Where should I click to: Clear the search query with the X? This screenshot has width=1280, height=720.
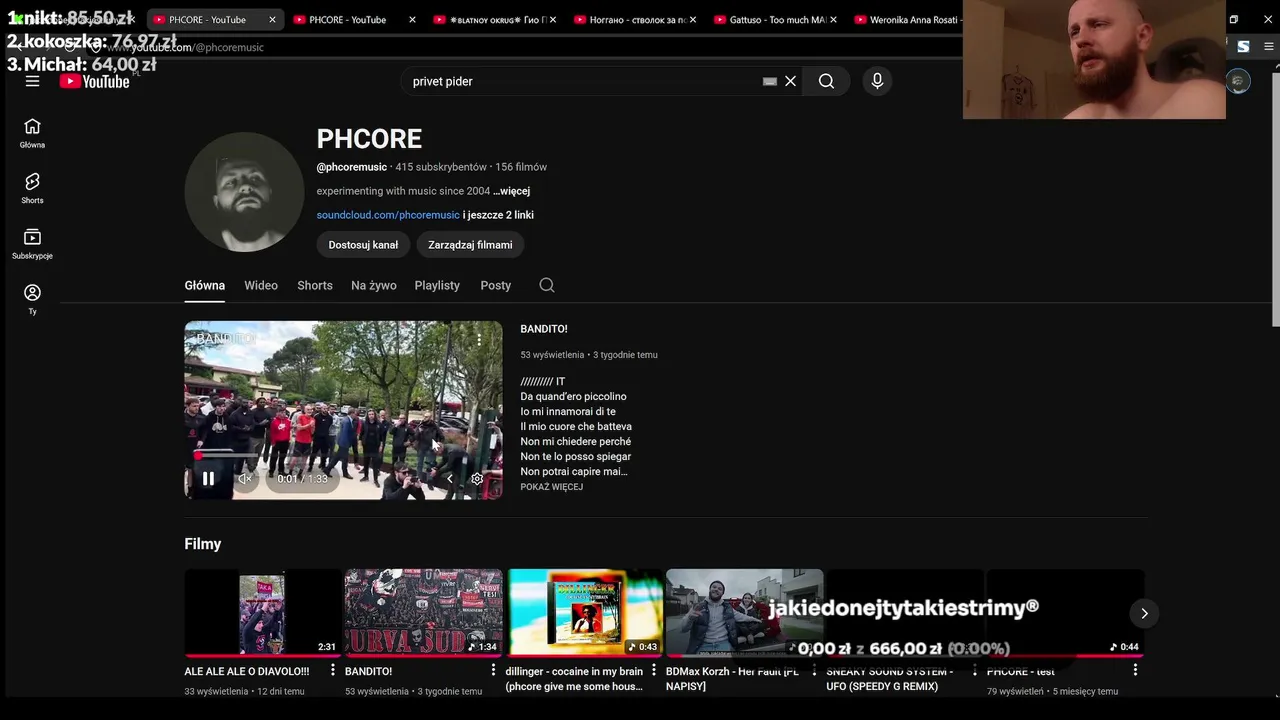pos(790,81)
